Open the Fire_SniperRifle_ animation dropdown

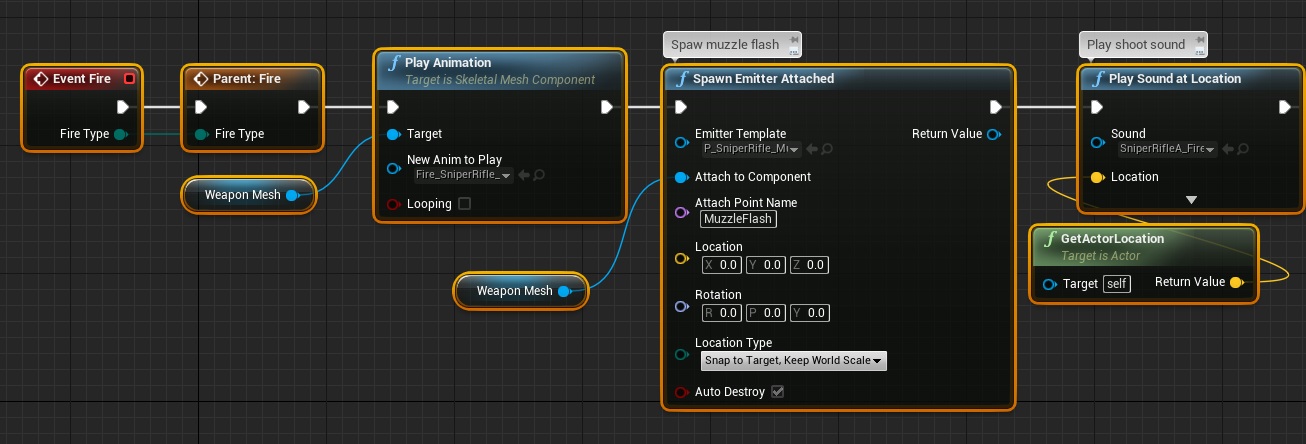tap(464, 175)
